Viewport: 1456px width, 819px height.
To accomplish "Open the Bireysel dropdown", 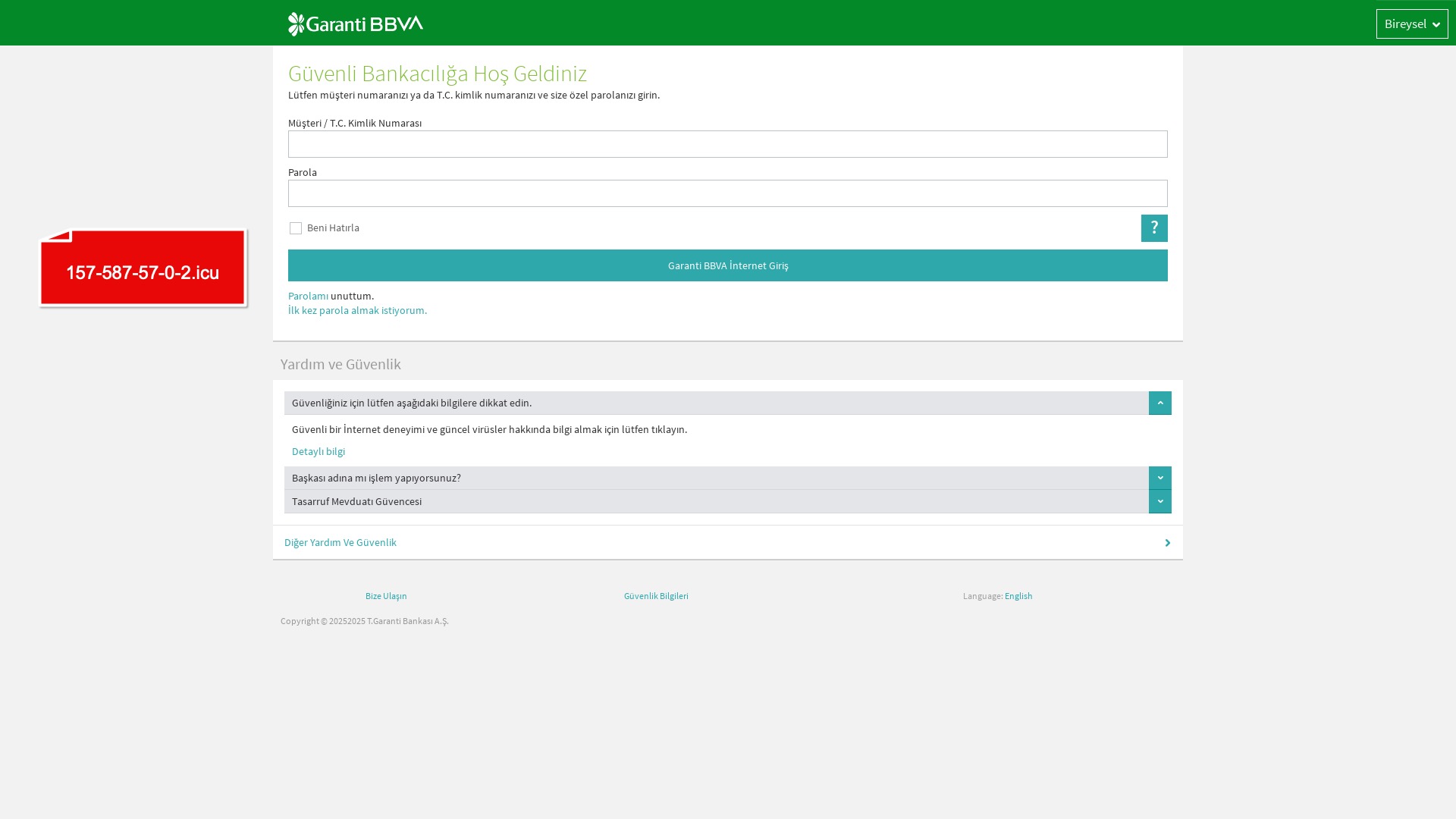I will [x=1412, y=24].
